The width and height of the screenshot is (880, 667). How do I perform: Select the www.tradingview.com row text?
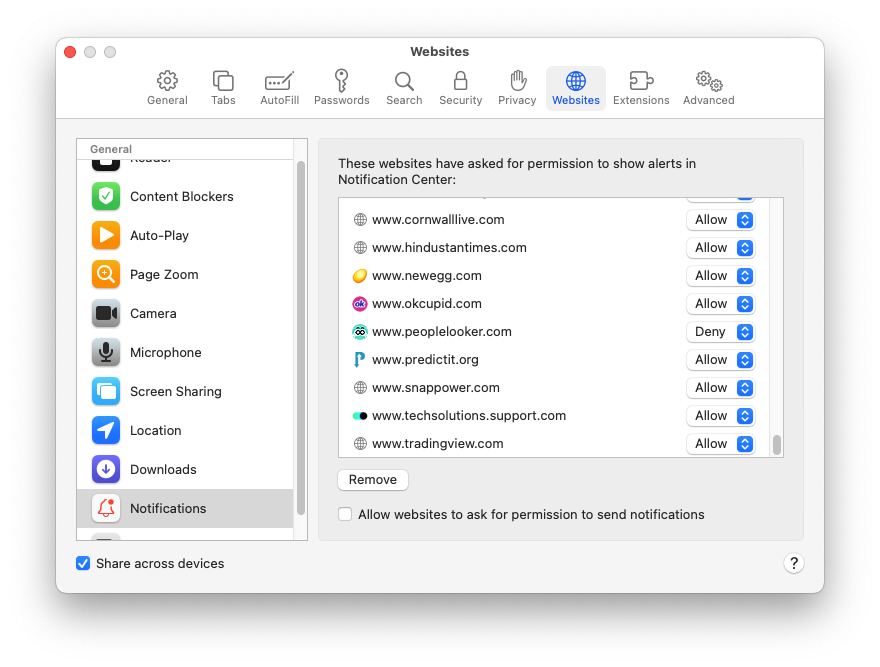tap(437, 444)
